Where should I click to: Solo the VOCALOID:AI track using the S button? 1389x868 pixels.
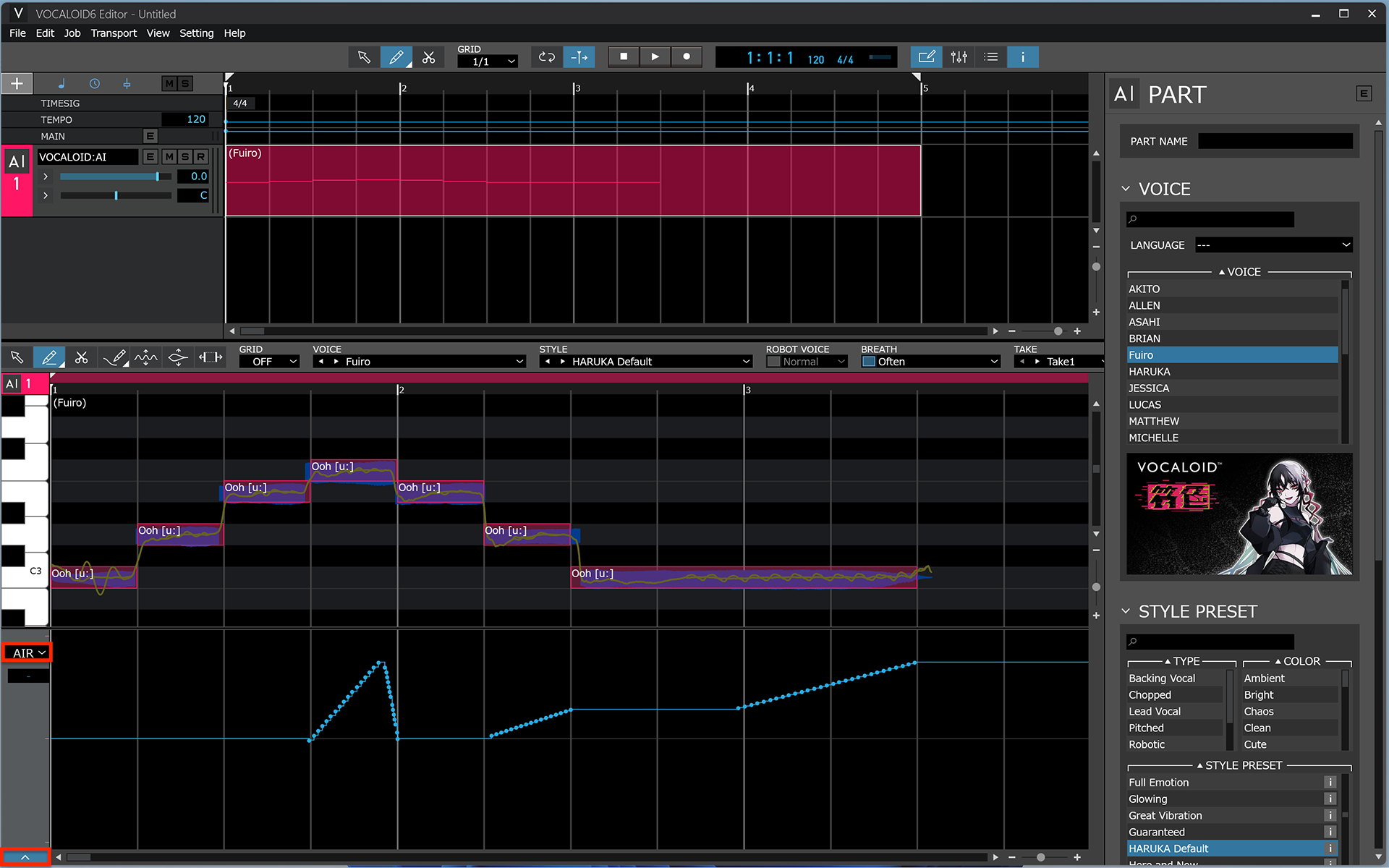(184, 156)
